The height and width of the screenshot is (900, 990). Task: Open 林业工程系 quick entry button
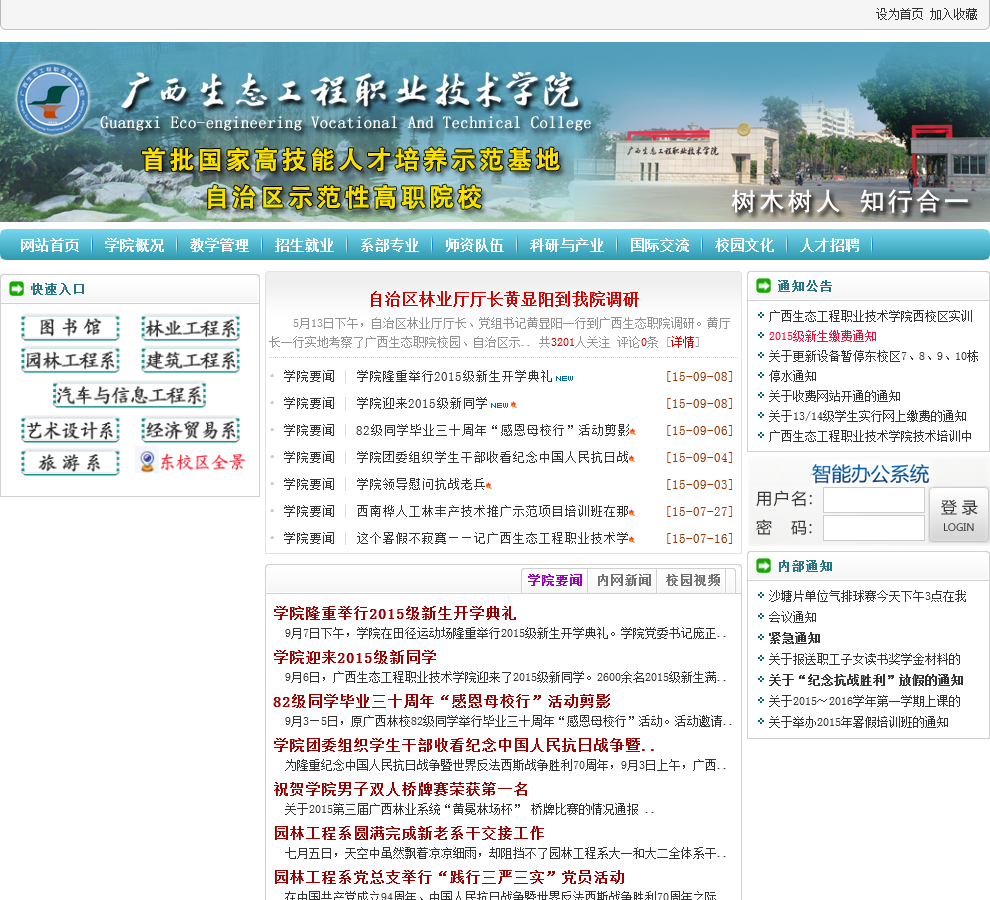click(x=191, y=328)
